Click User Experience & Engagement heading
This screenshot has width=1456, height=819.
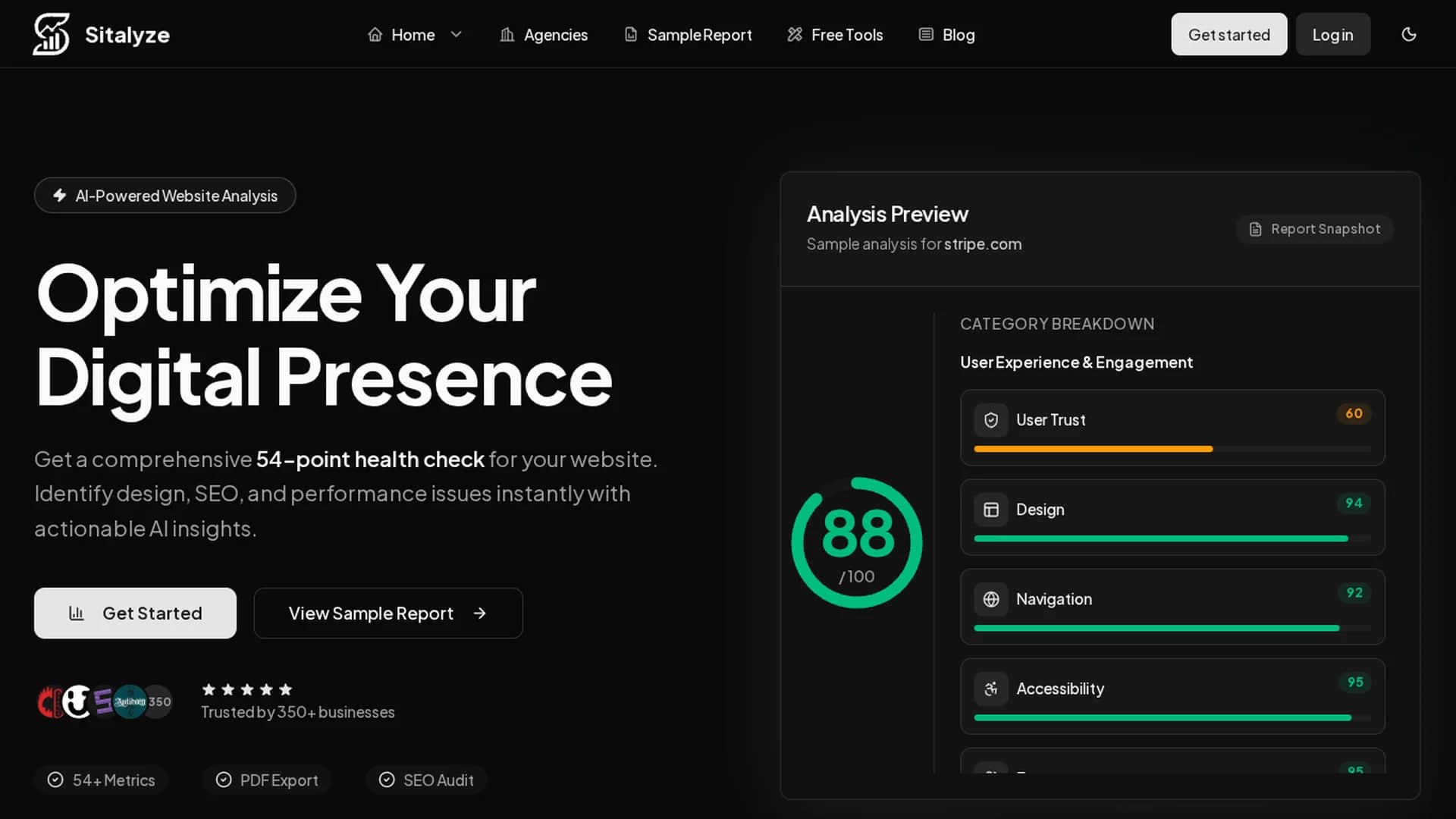pyautogui.click(x=1076, y=362)
